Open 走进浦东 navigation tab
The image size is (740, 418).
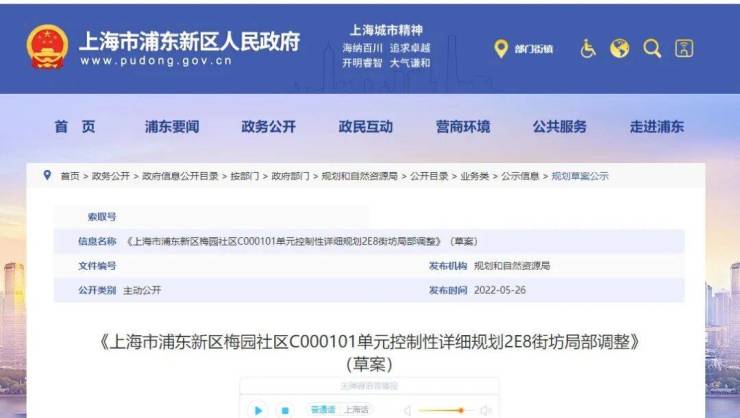coord(657,126)
